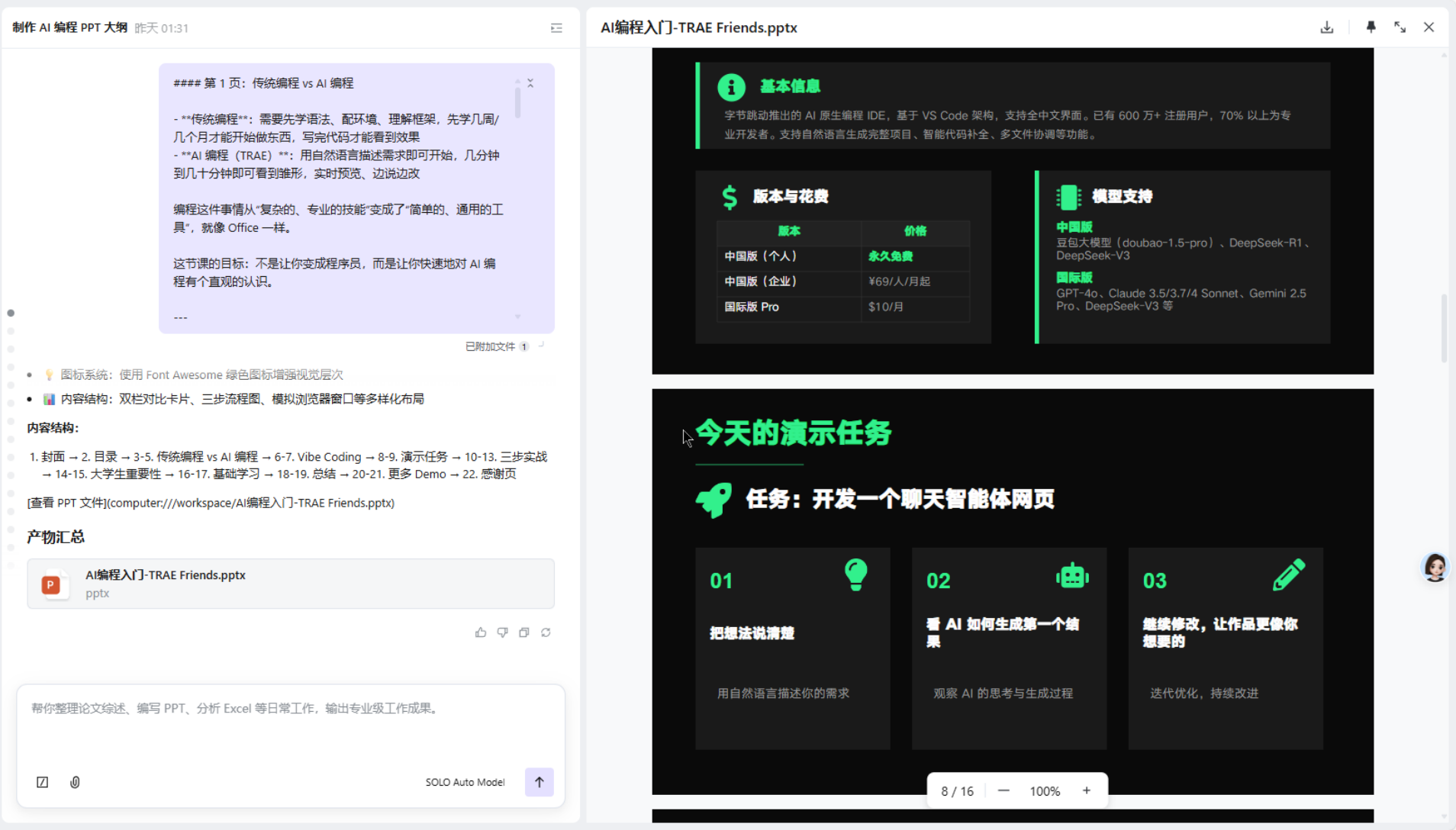This screenshot has width=1456, height=830.
Task: Zoom out the slide preview
Action: [1003, 791]
